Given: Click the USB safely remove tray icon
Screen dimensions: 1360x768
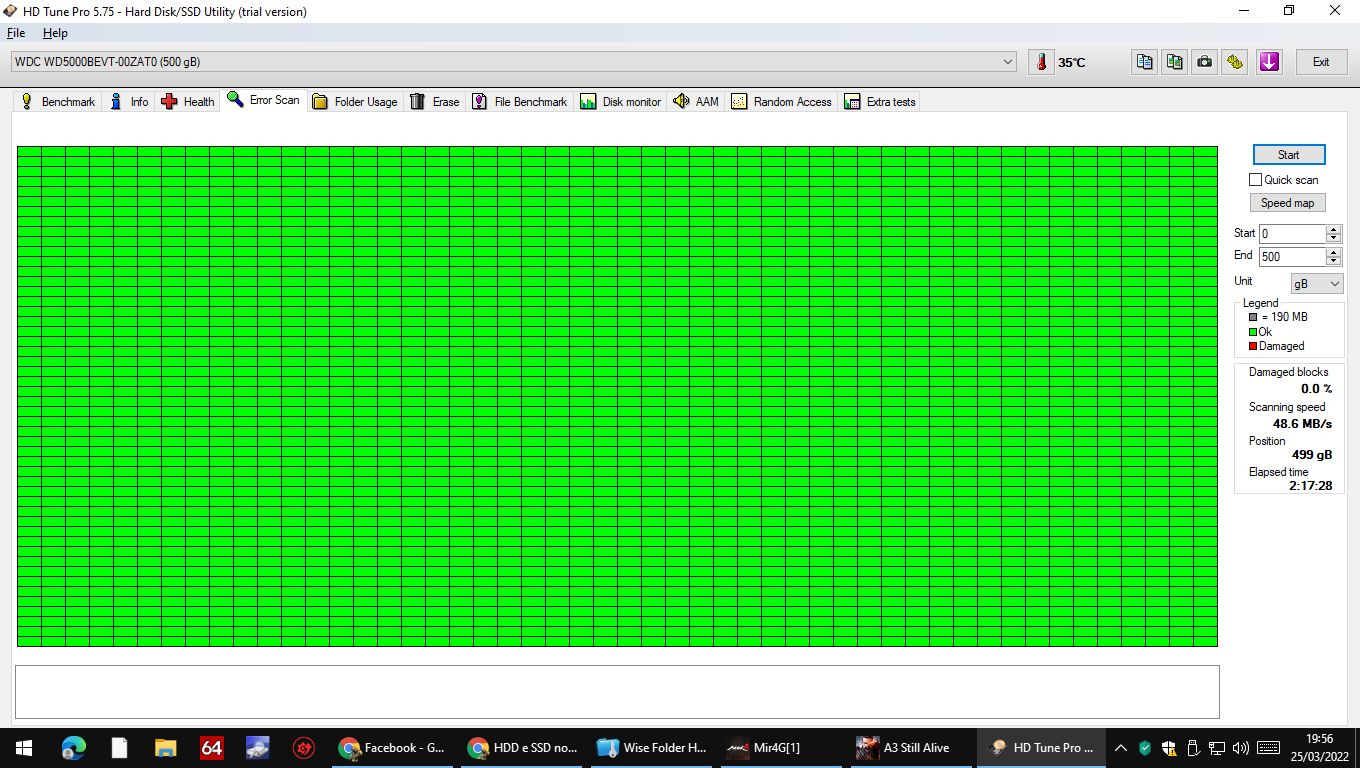Looking at the screenshot, I should 1193,747.
